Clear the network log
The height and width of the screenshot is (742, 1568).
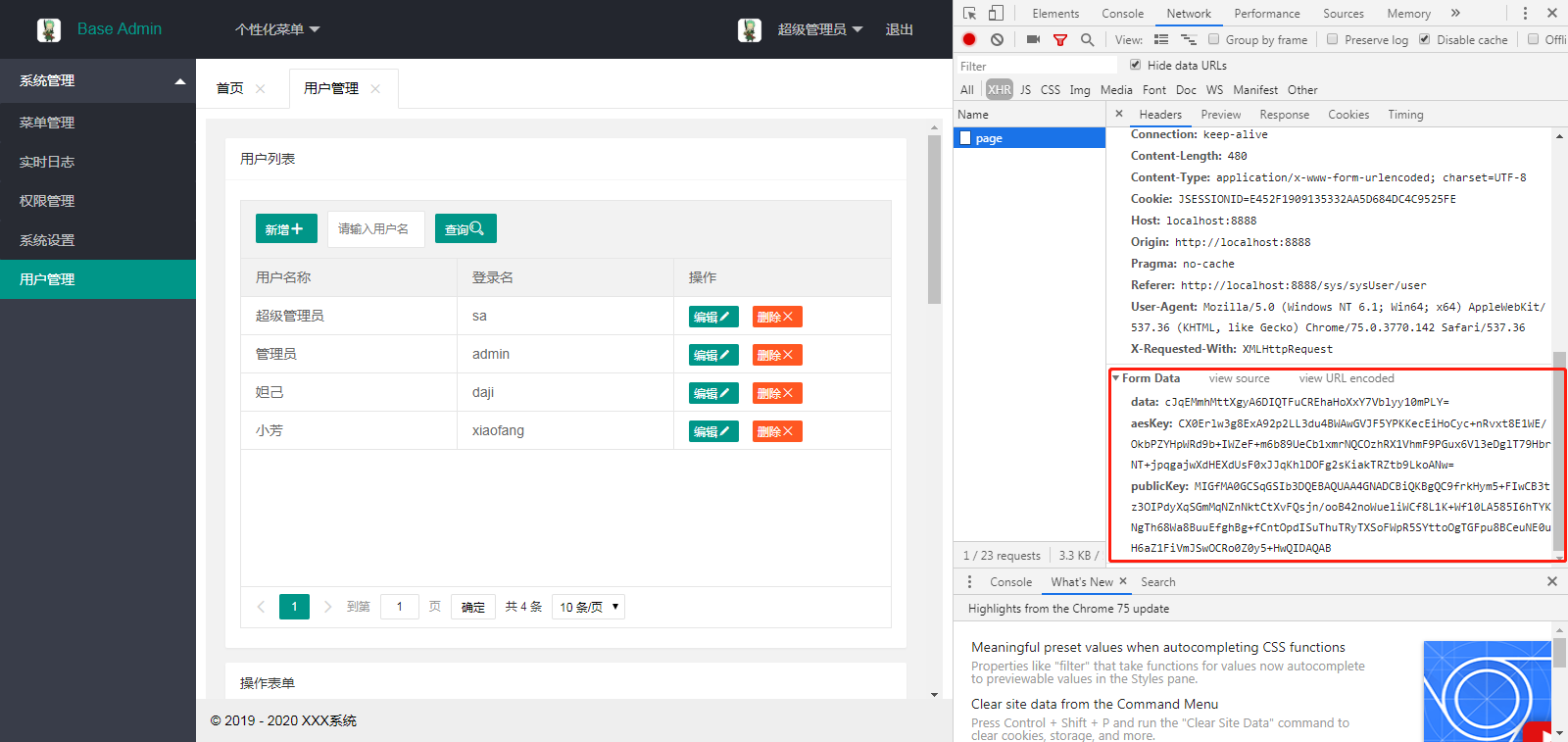pyautogui.click(x=997, y=39)
